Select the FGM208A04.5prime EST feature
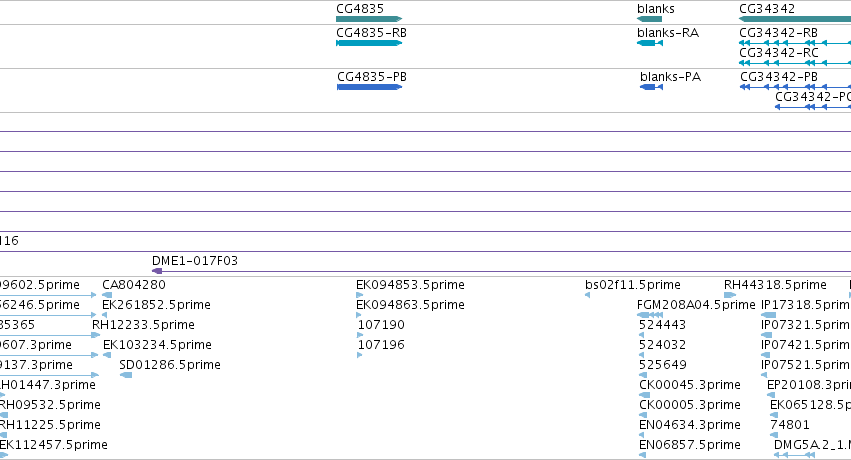The height and width of the screenshot is (460, 851). point(650,315)
